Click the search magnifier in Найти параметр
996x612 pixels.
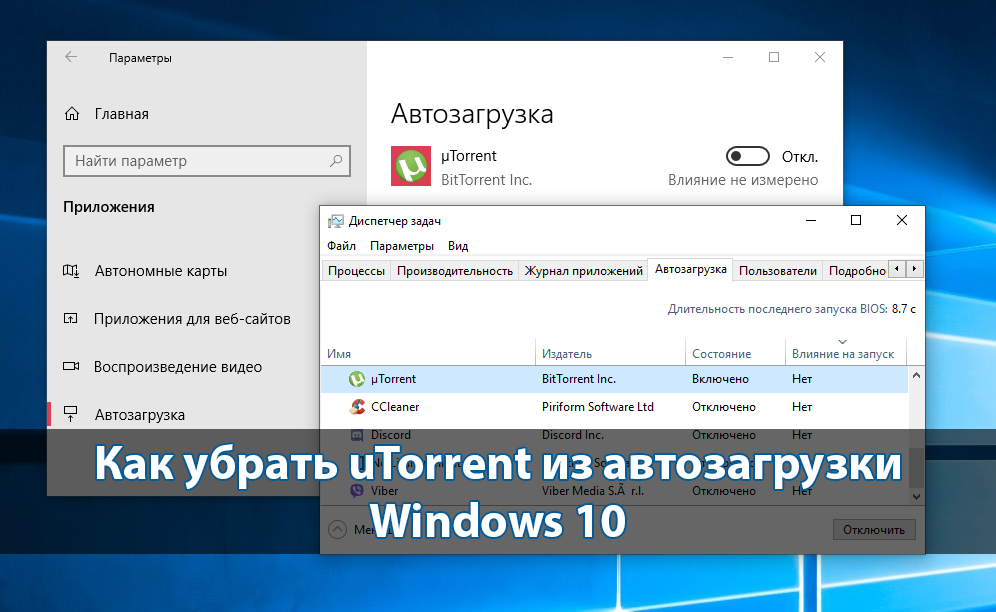tap(336, 161)
